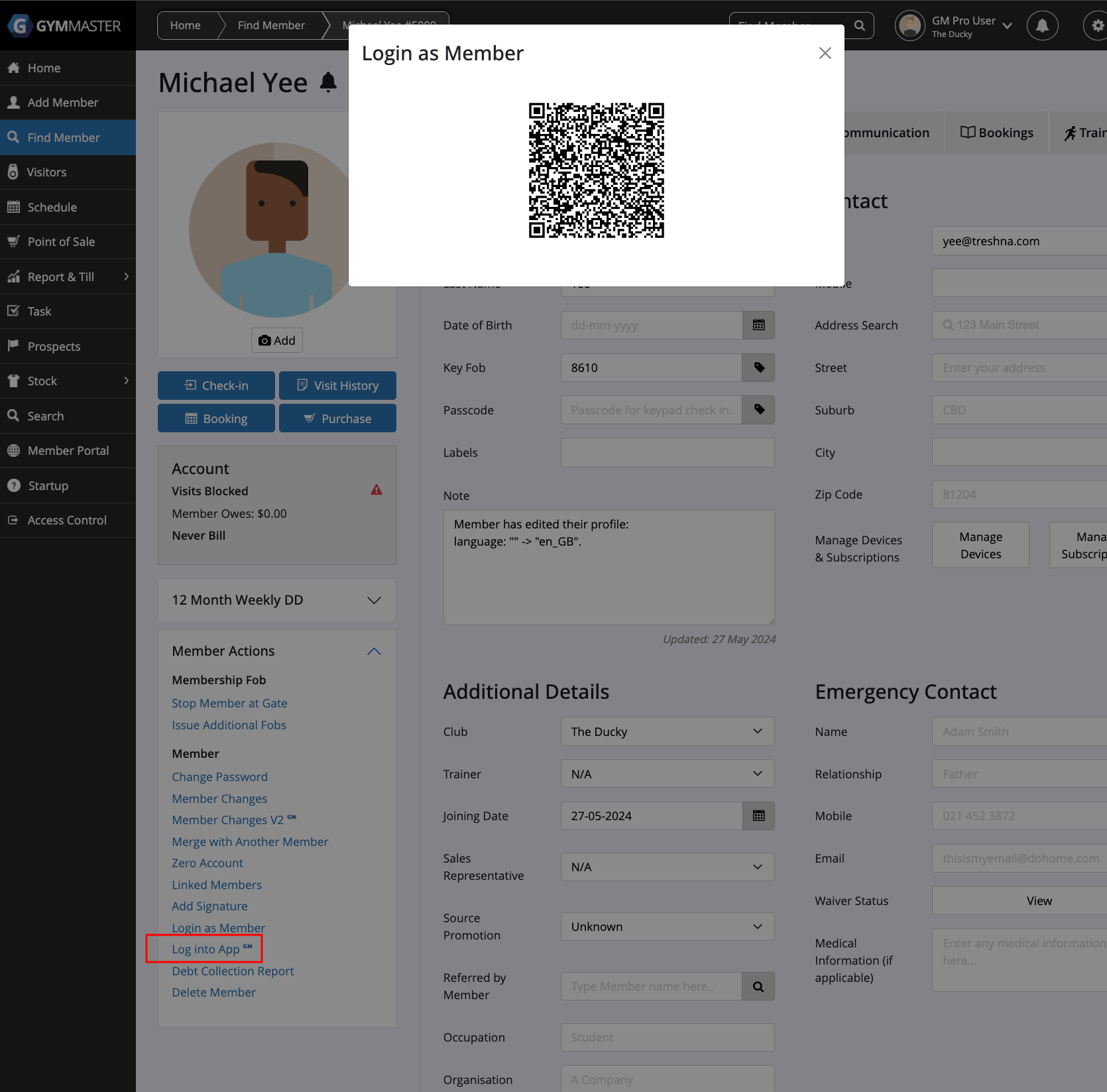
Task: Open the Date of Birth calendar picker
Action: [x=758, y=325]
